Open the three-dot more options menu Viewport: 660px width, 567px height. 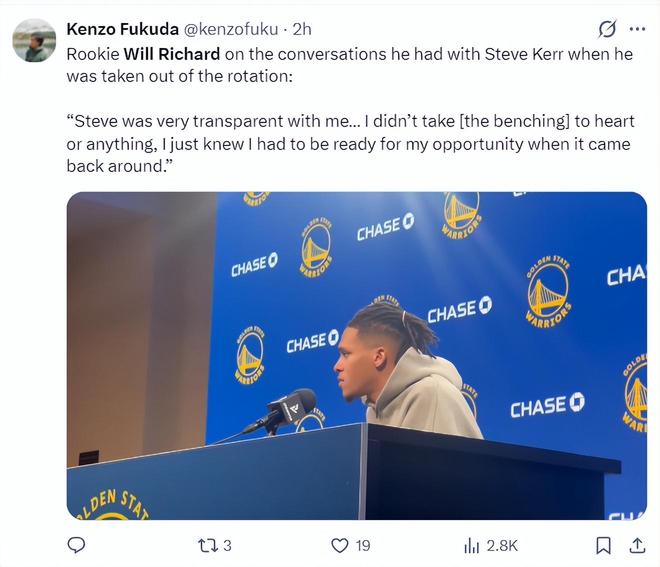point(637,29)
